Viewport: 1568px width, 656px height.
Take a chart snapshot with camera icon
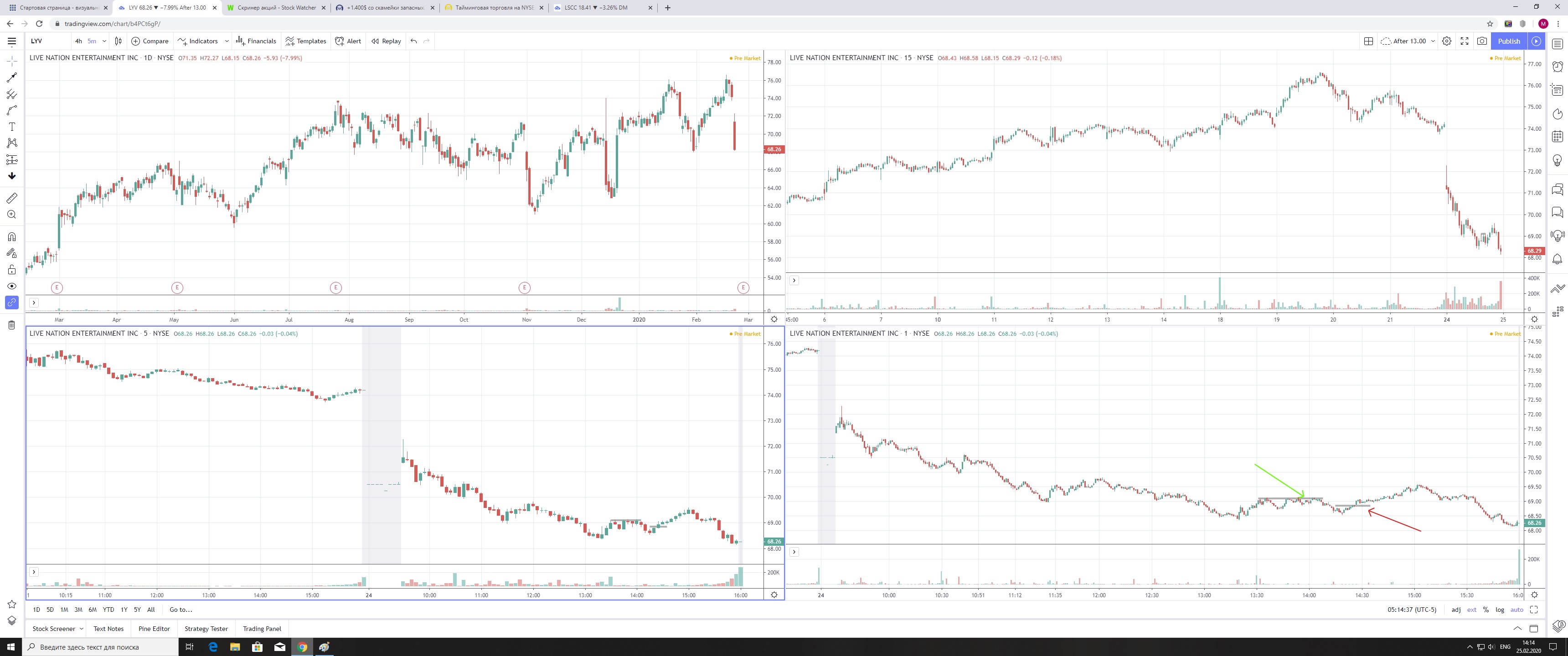pyautogui.click(x=1482, y=41)
